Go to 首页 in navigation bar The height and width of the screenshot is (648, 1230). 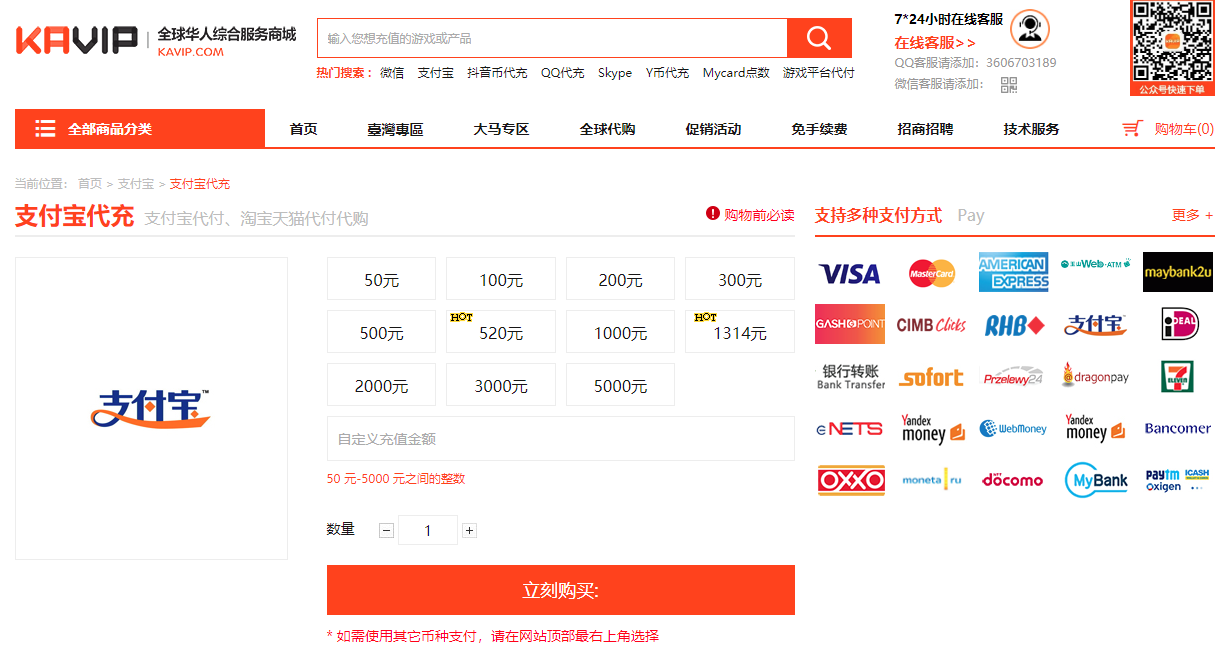(x=303, y=129)
